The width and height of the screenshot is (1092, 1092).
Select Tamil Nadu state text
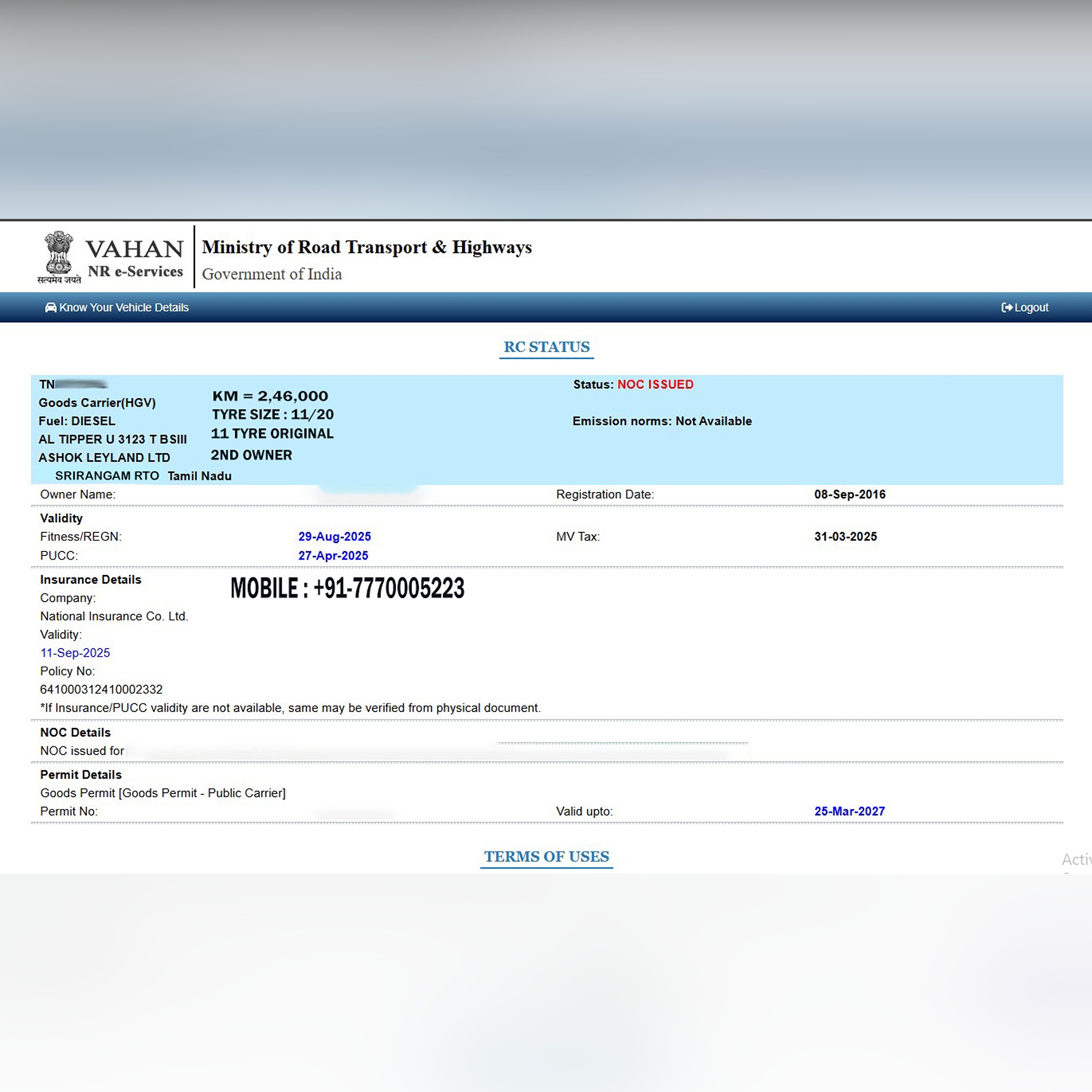199,476
